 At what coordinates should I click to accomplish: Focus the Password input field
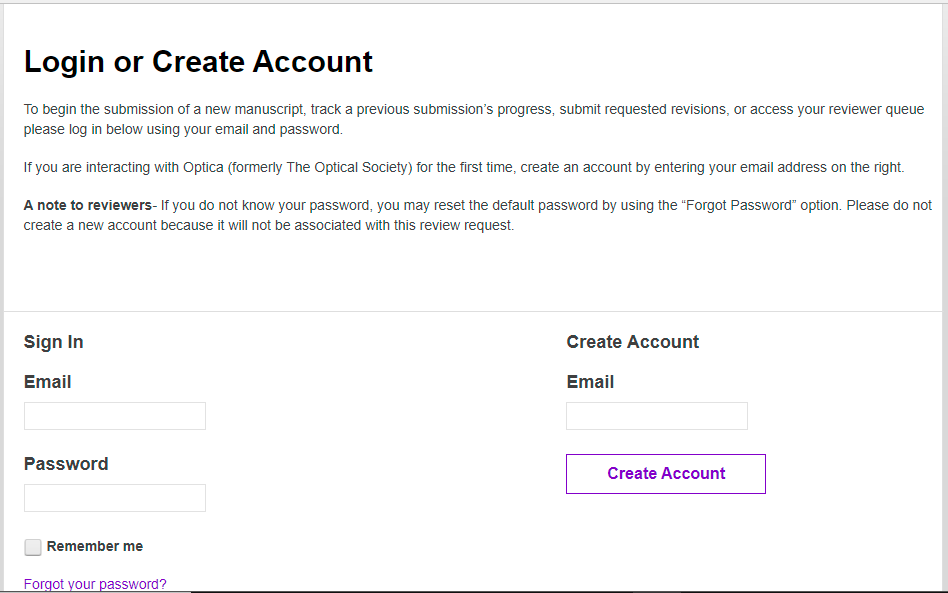(115, 498)
